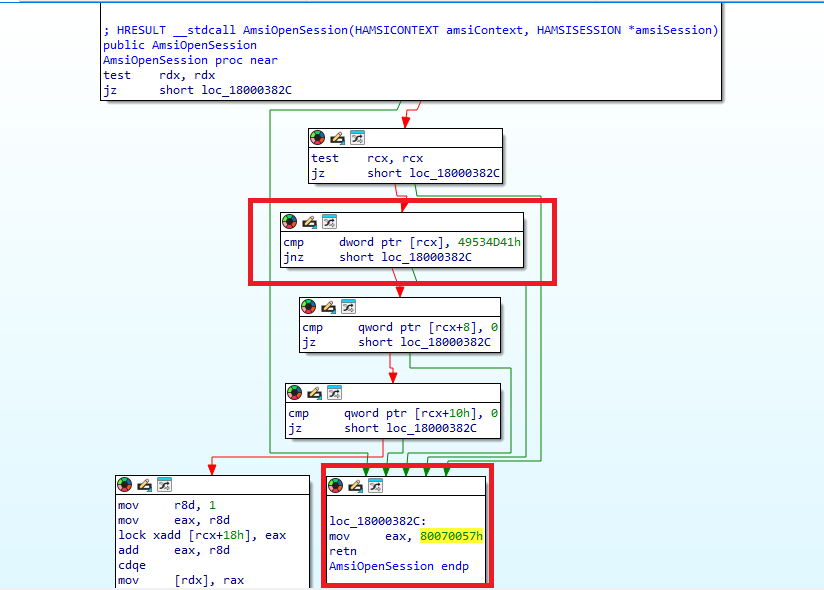Click 'AmsiOpenSession endp' line
Viewport: 824px width, 590px height.
pyautogui.click(x=399, y=566)
